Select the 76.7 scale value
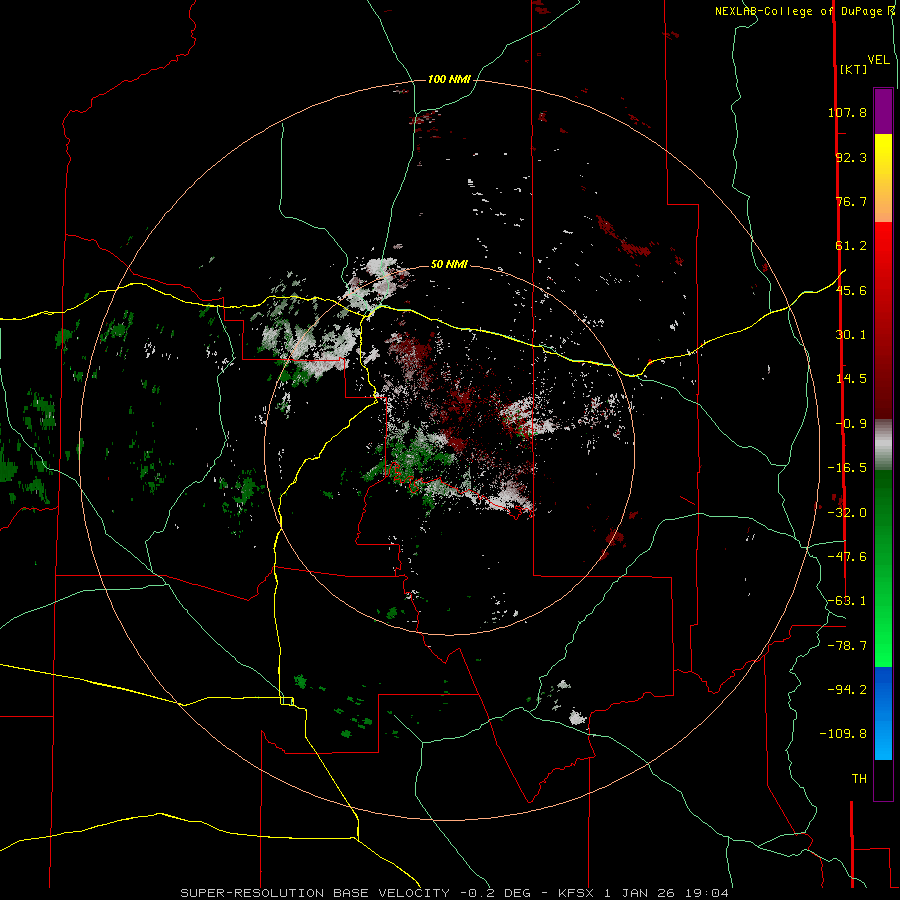900x900 pixels. [x=851, y=201]
